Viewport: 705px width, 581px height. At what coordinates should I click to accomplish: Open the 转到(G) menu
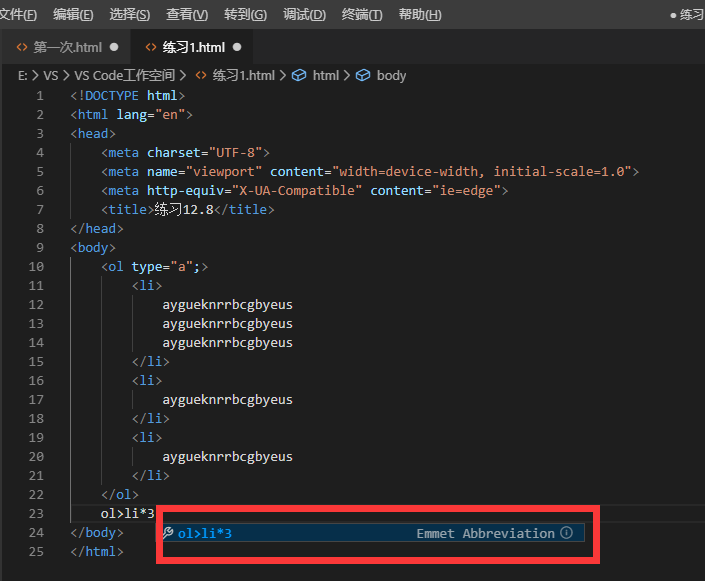(245, 15)
